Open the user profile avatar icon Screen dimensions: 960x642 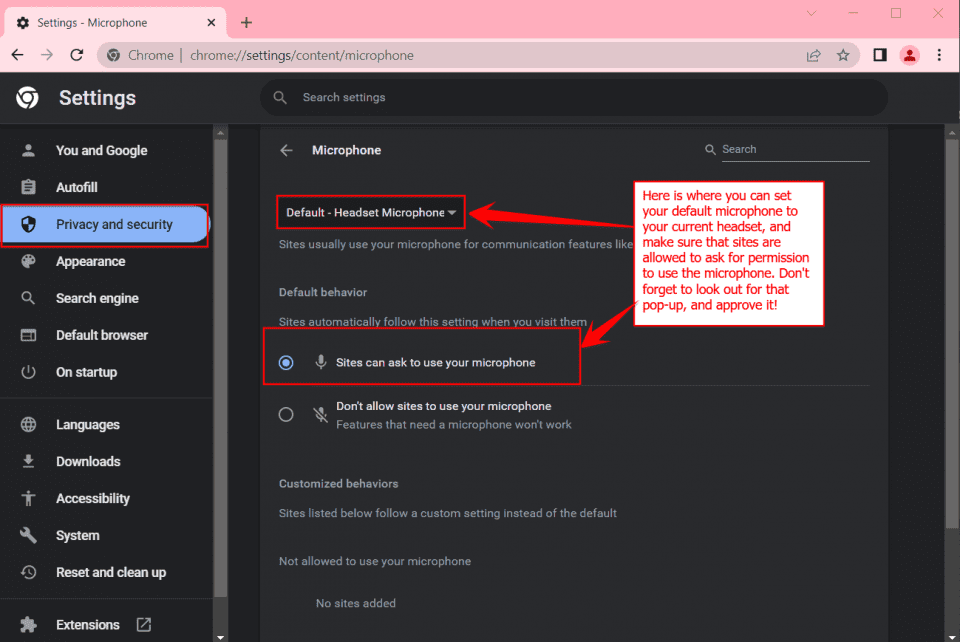(909, 55)
